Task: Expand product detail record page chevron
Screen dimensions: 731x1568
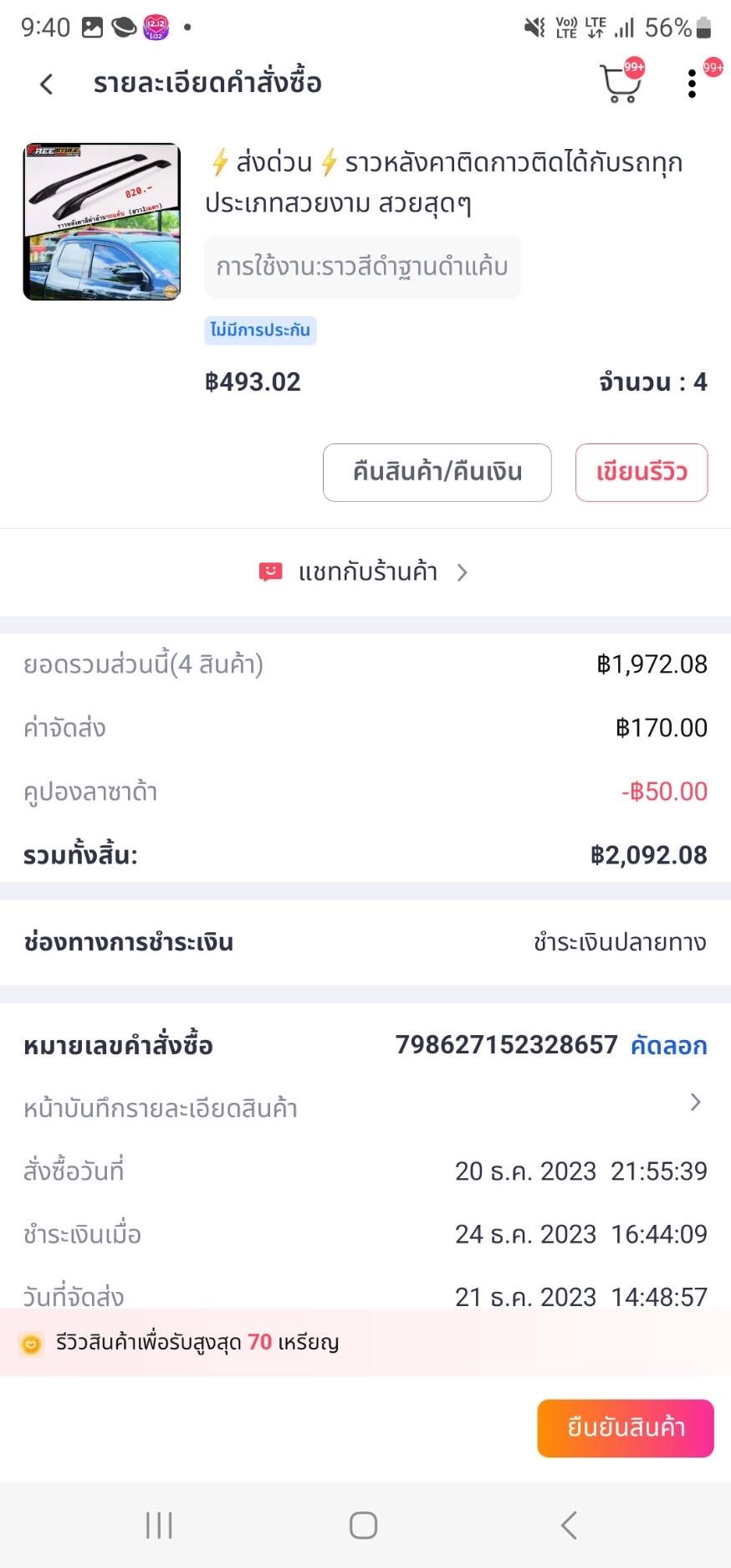Action: pos(695,1103)
